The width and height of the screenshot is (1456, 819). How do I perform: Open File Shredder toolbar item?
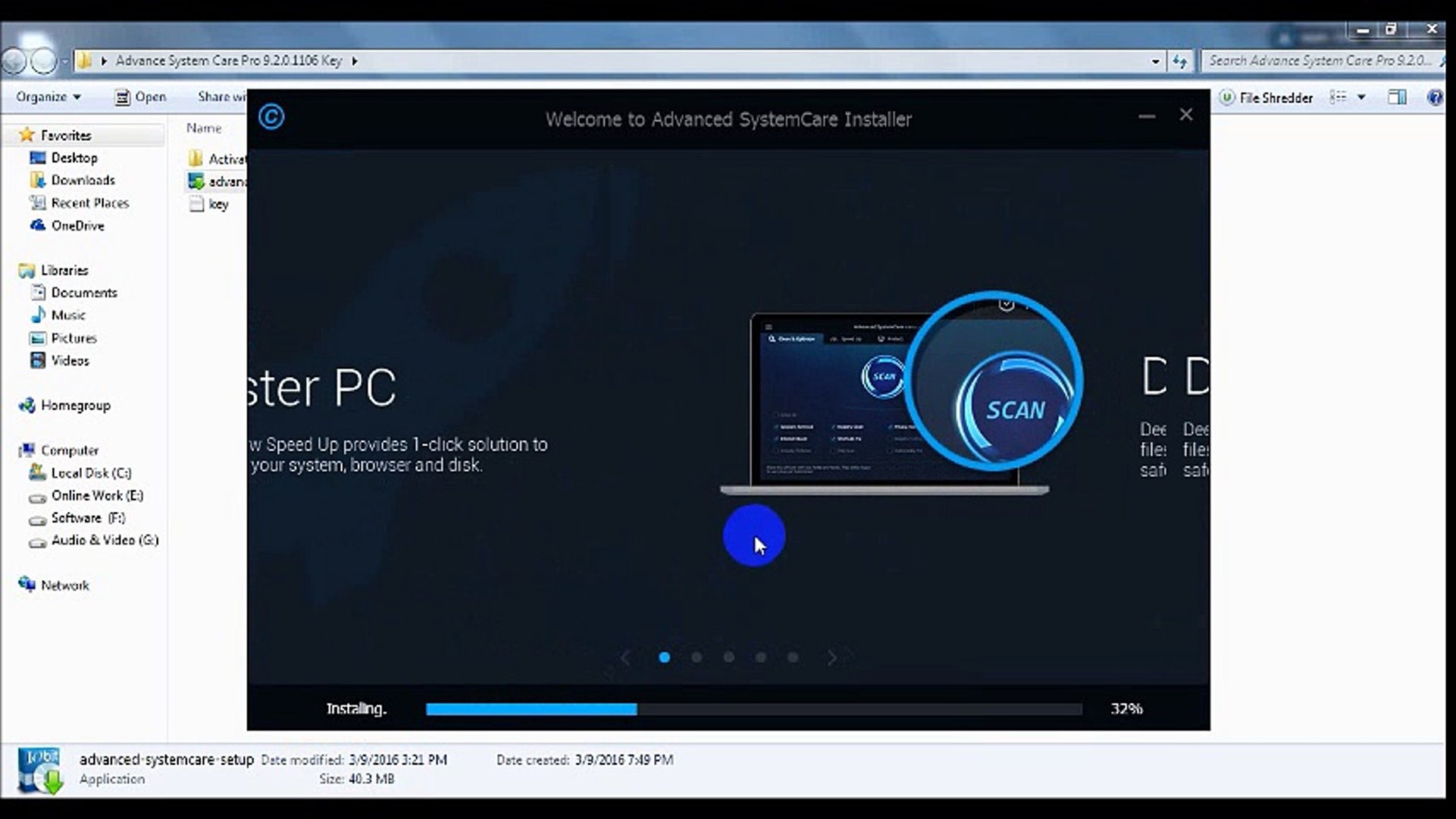point(1267,97)
